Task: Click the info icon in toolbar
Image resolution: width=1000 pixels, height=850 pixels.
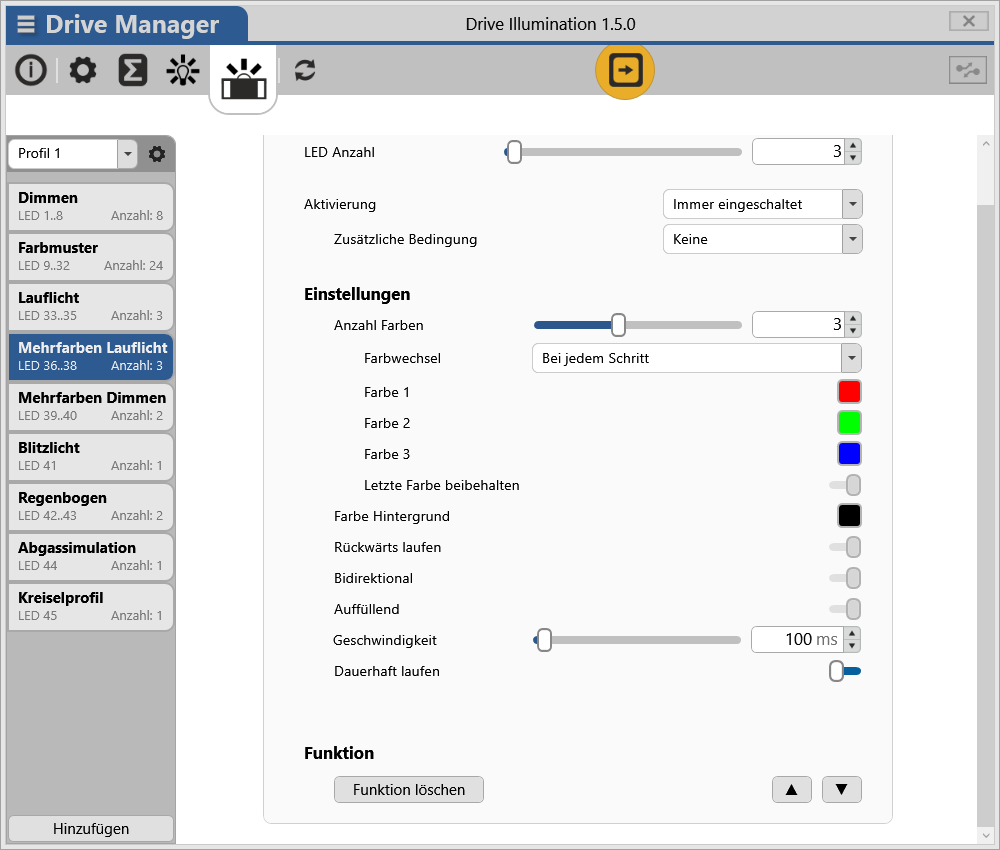Action: pyautogui.click(x=31, y=70)
